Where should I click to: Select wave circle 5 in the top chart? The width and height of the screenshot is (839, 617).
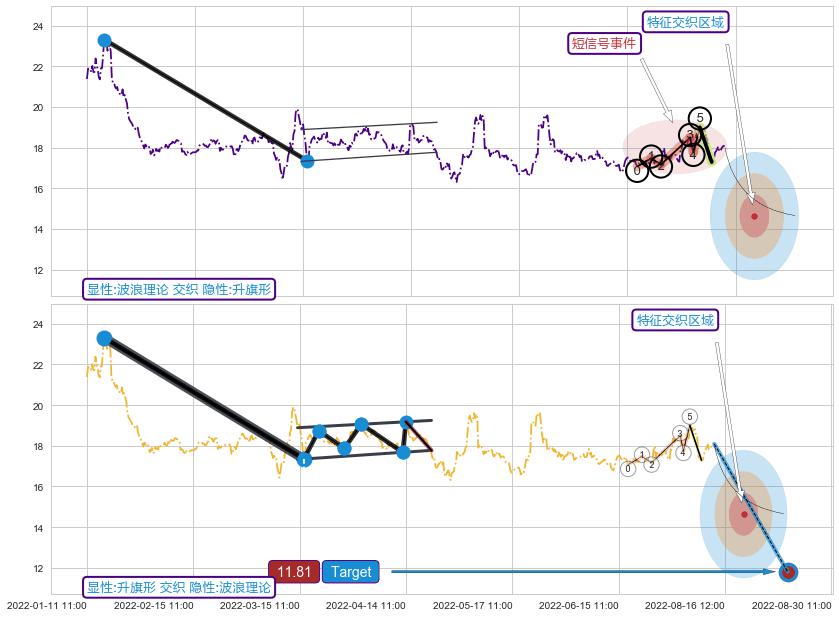(x=700, y=118)
